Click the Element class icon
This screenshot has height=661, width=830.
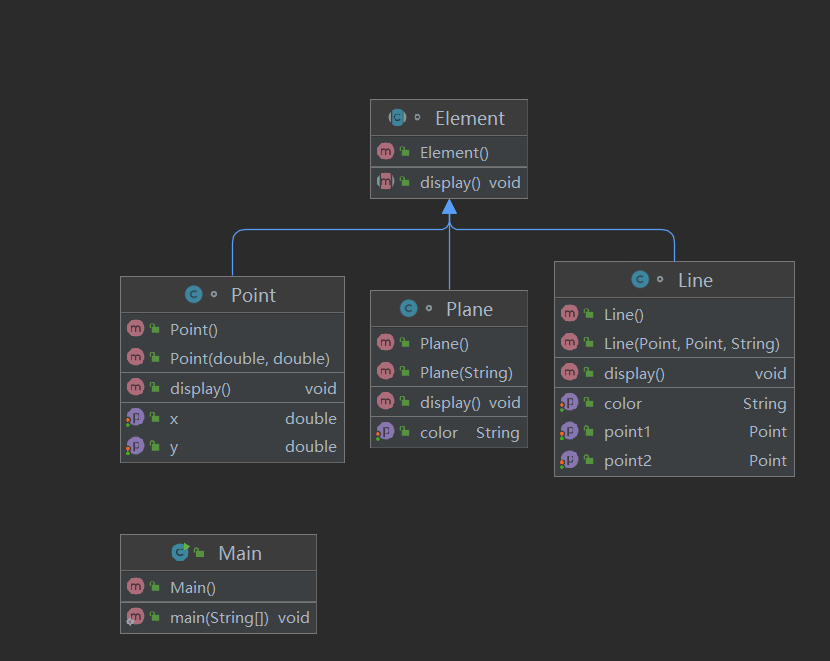click(397, 118)
